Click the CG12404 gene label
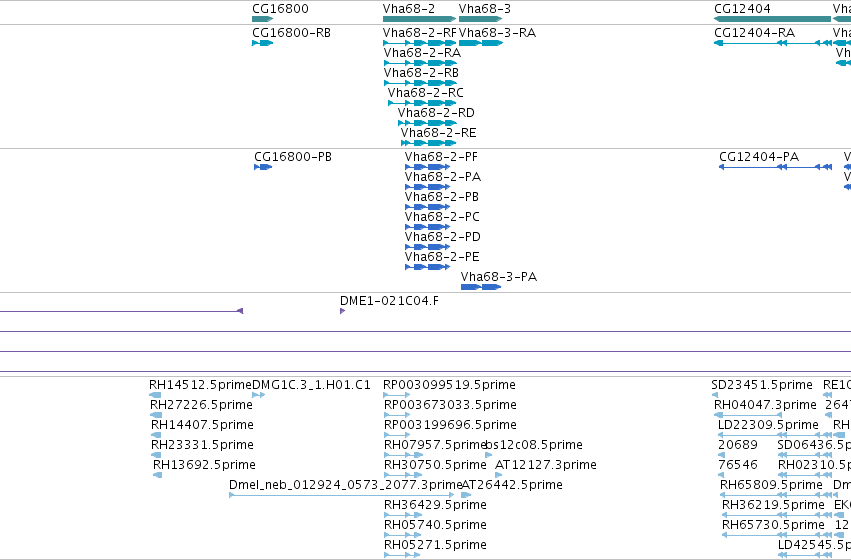The width and height of the screenshot is (851, 560). [x=742, y=9]
